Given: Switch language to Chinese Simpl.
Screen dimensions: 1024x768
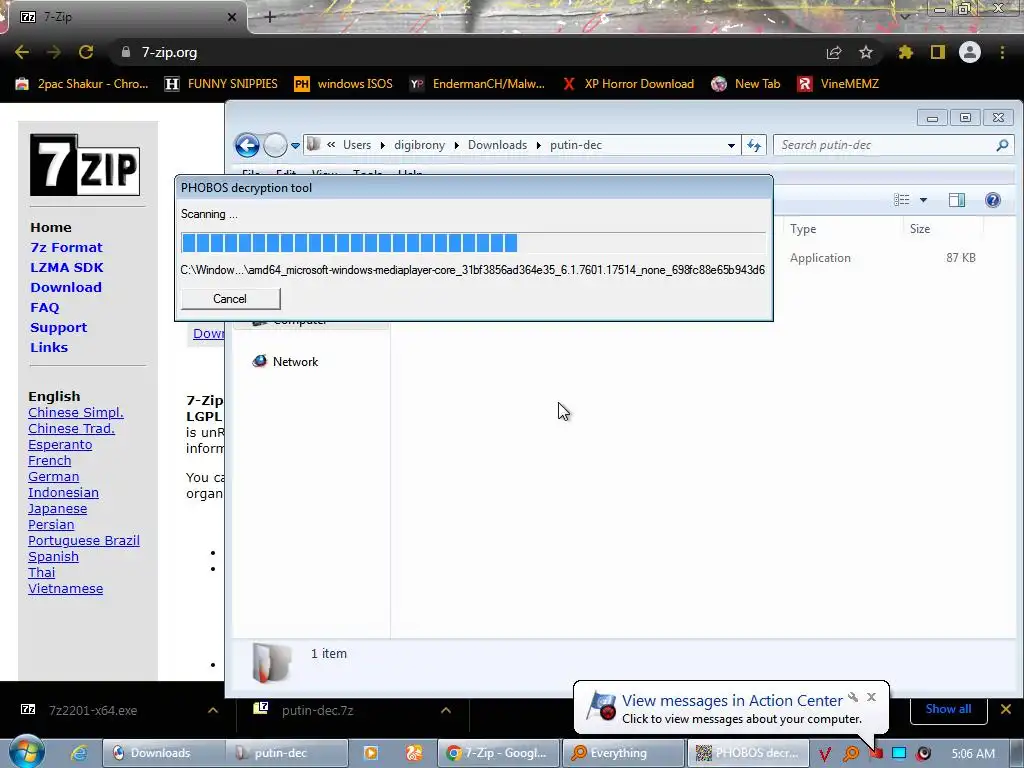Looking at the screenshot, I should point(76,413).
